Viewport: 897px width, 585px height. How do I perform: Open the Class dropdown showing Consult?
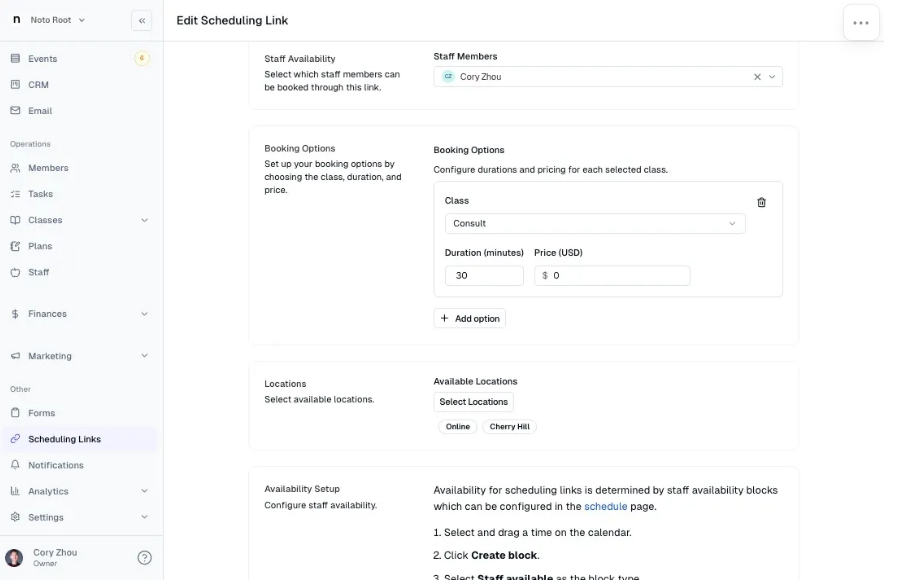click(595, 224)
